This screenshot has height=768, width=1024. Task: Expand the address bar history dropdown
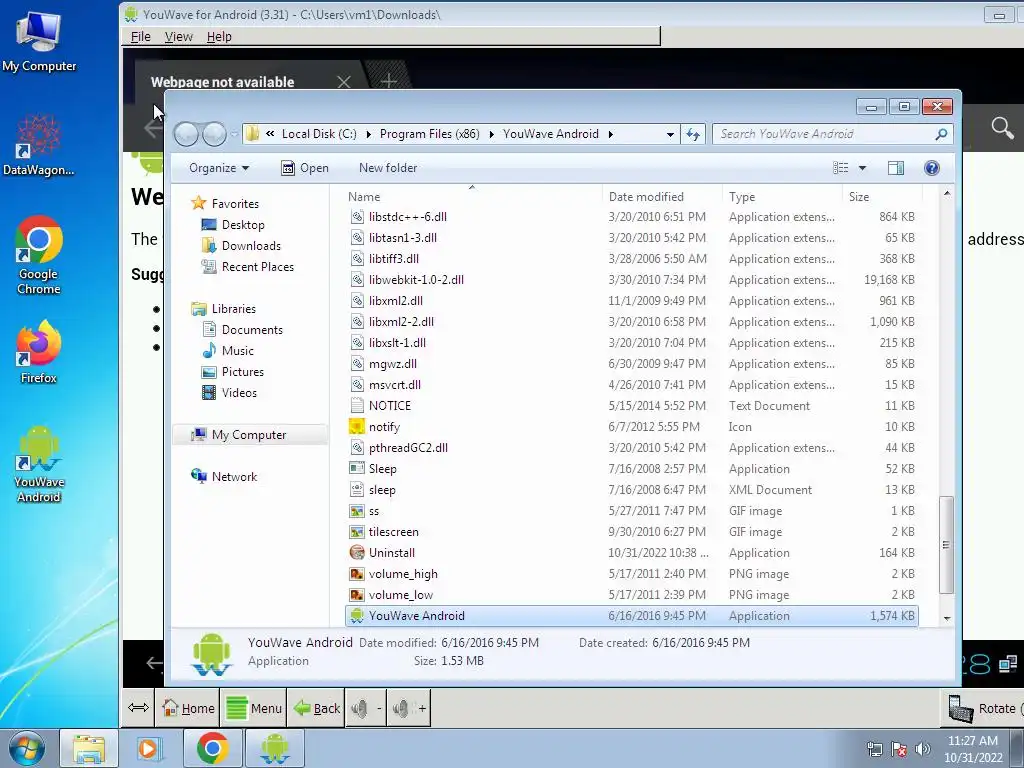click(670, 135)
